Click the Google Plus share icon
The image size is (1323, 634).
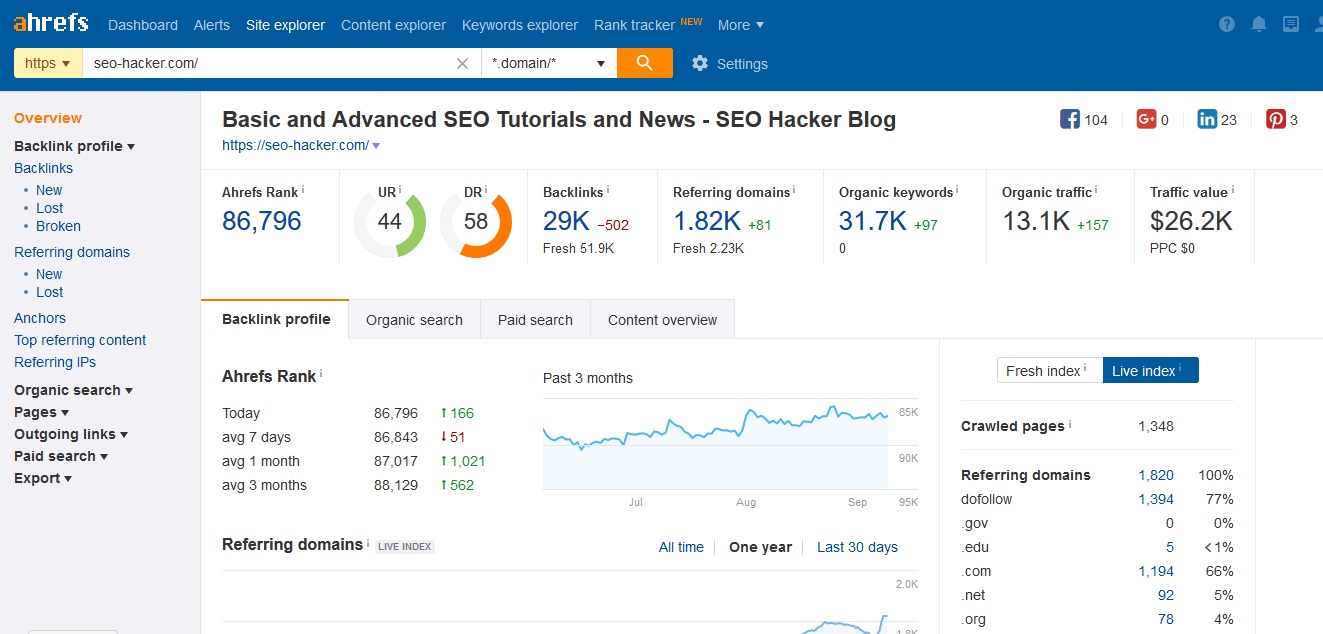[x=1146, y=119]
